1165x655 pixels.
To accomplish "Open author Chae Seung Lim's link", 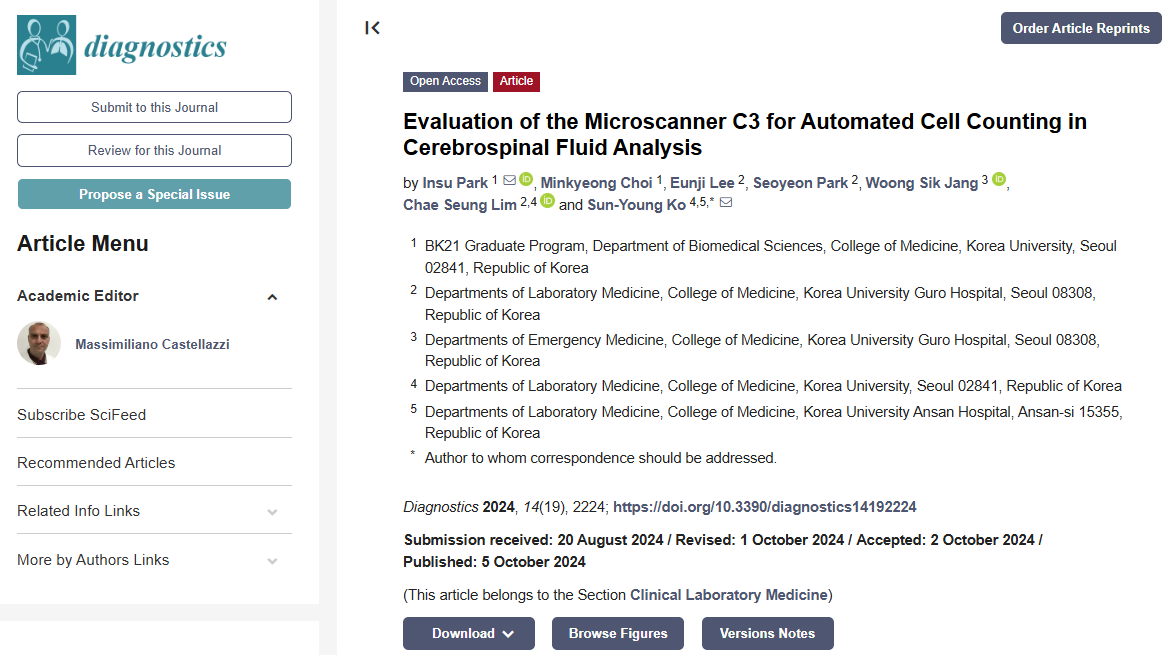I will [460, 205].
